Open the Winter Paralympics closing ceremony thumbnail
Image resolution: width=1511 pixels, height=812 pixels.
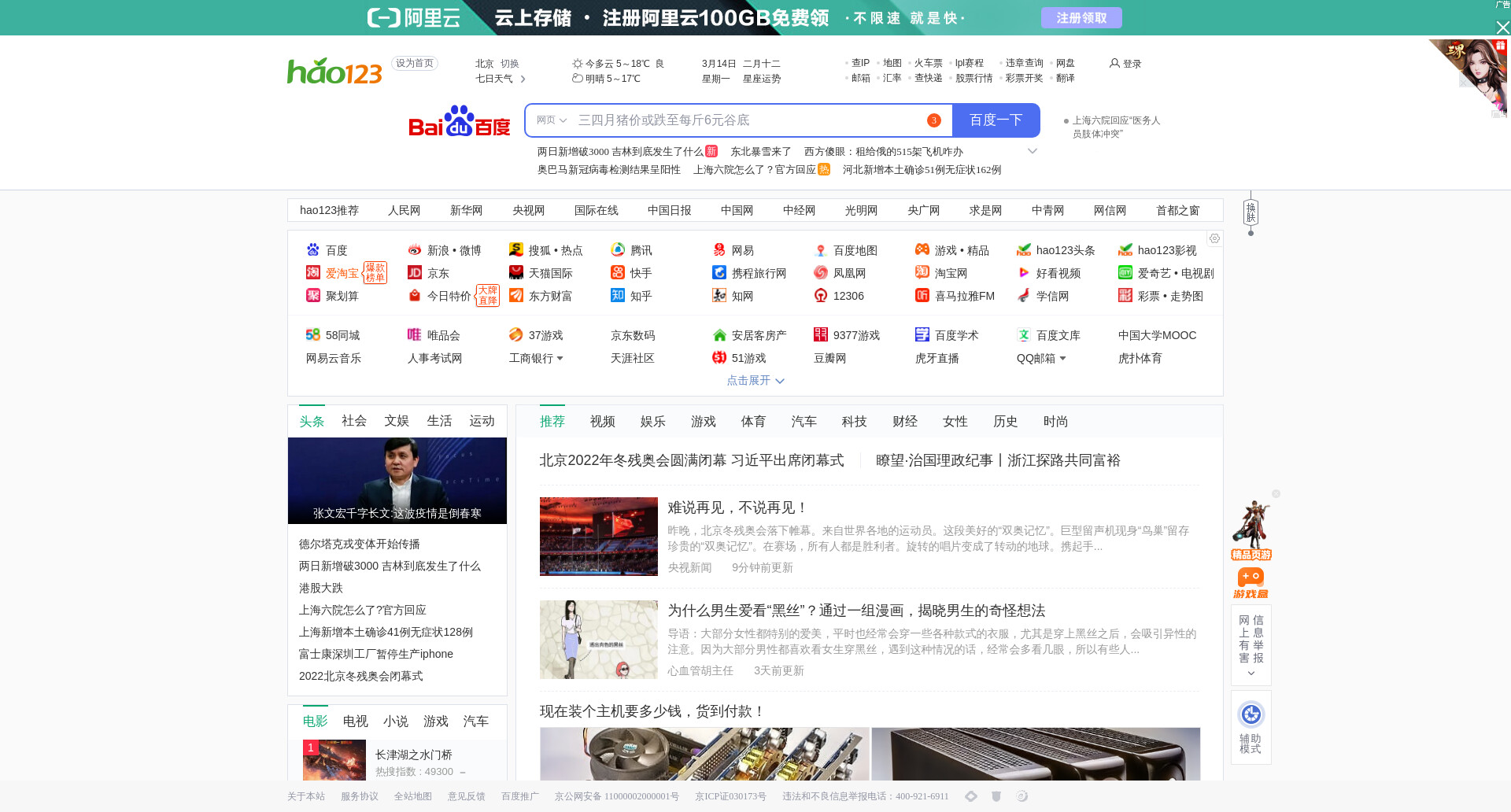[x=599, y=537]
